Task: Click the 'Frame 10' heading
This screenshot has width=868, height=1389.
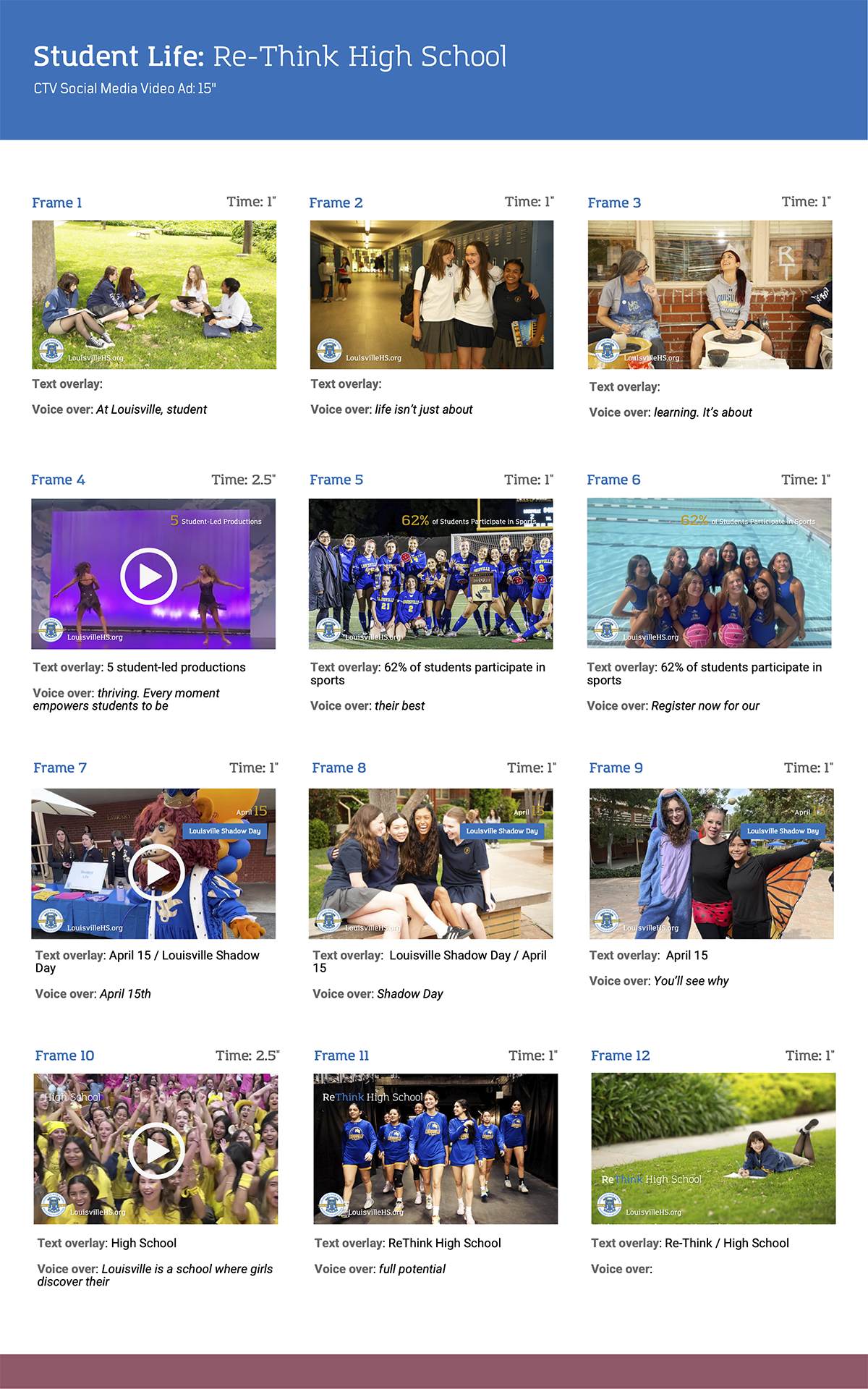Action: [64, 1055]
